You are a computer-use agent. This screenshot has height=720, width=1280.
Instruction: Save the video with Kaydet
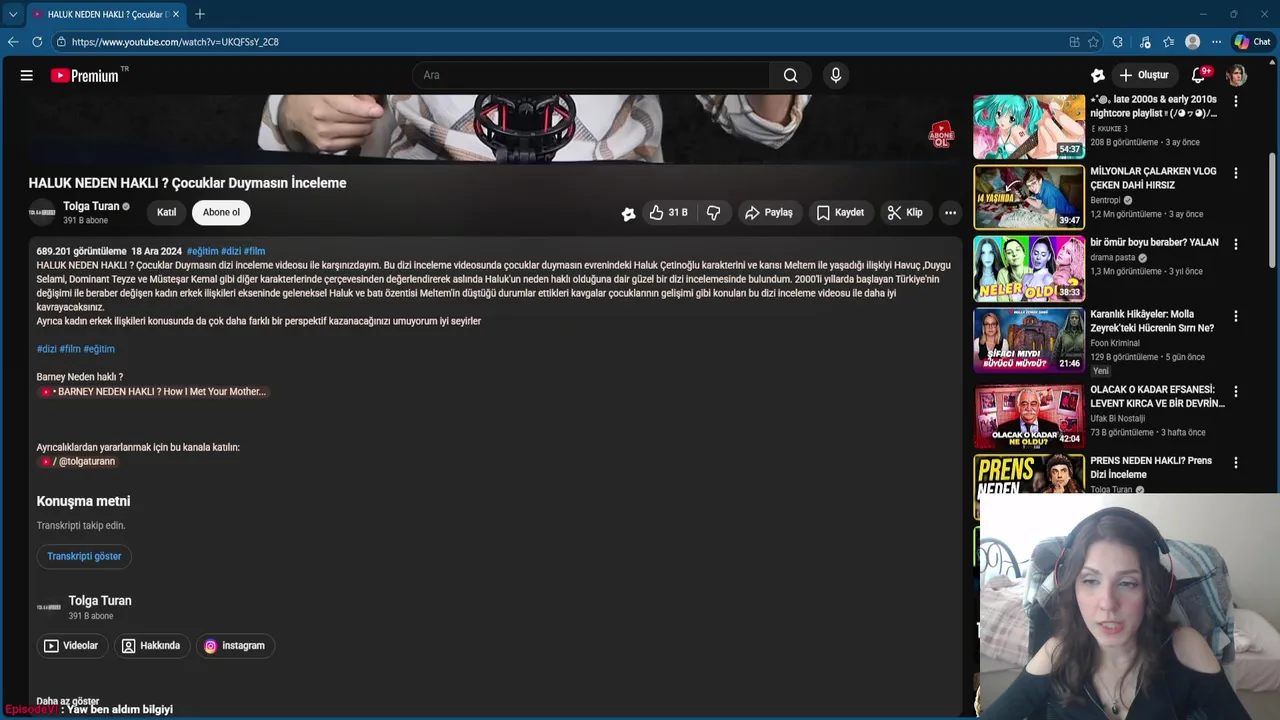coord(840,212)
